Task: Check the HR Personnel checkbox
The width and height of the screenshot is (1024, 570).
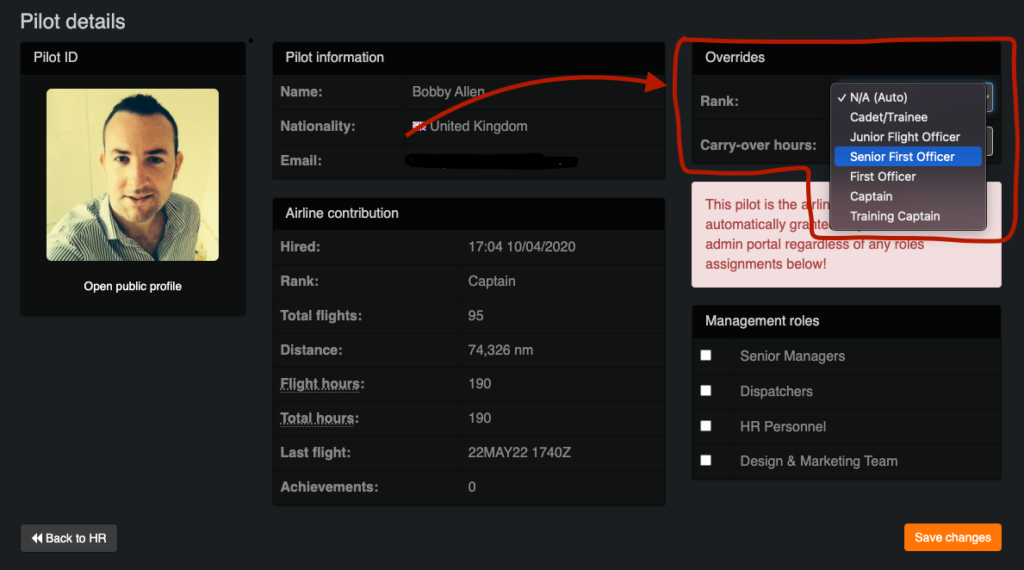Action: coord(706,426)
